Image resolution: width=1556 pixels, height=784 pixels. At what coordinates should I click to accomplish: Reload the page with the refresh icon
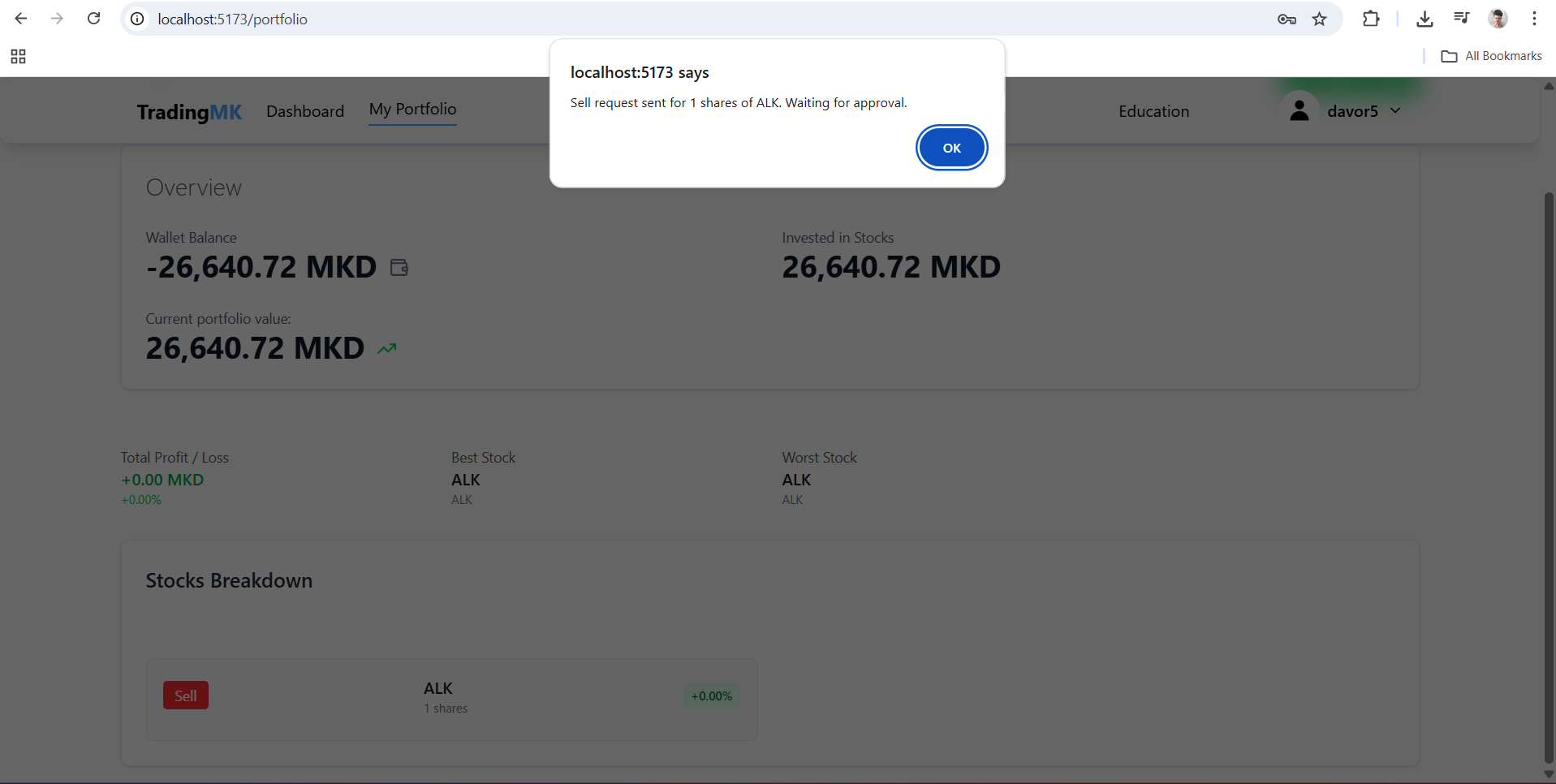(x=94, y=19)
